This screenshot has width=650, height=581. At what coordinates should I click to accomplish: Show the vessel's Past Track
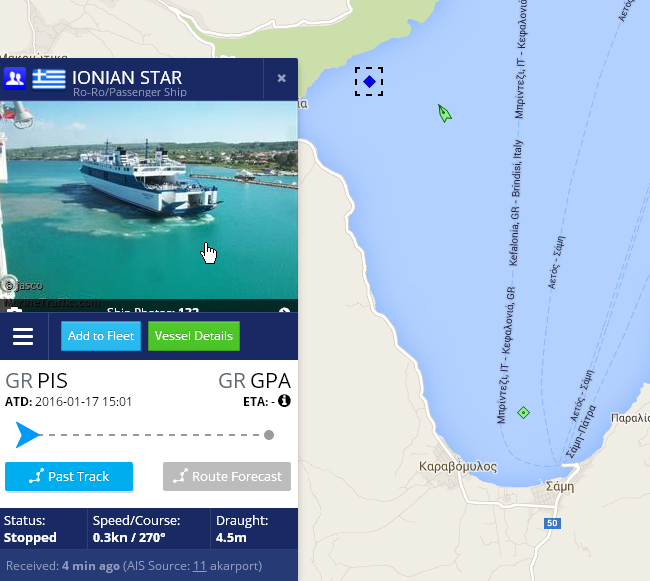point(69,477)
